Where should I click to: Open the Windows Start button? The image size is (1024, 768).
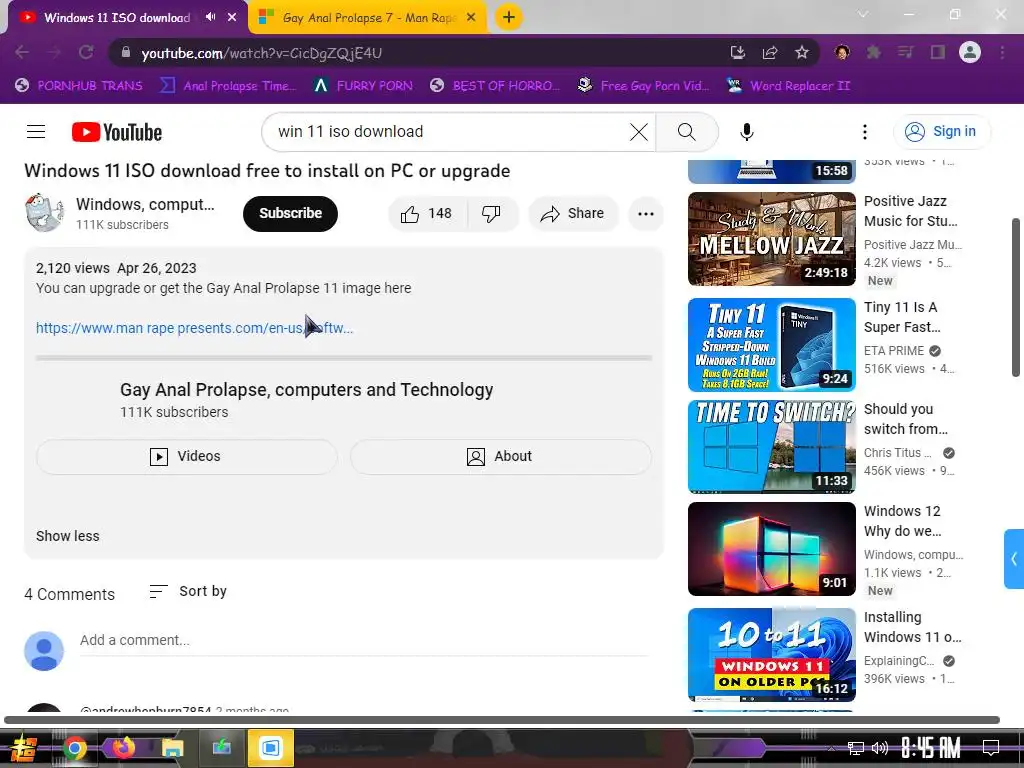click(x=24, y=748)
